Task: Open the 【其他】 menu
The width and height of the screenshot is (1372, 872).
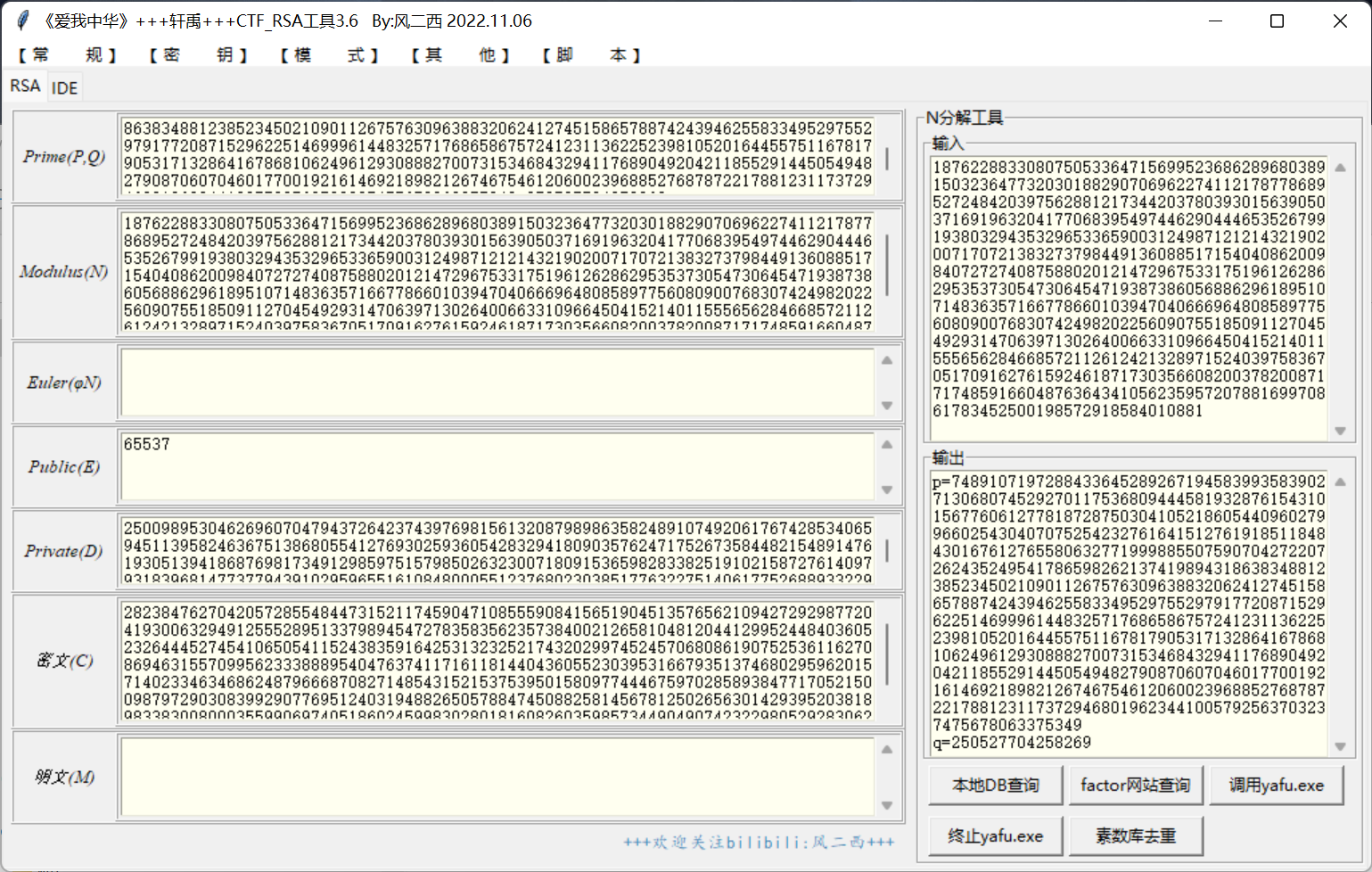Action: (x=460, y=55)
